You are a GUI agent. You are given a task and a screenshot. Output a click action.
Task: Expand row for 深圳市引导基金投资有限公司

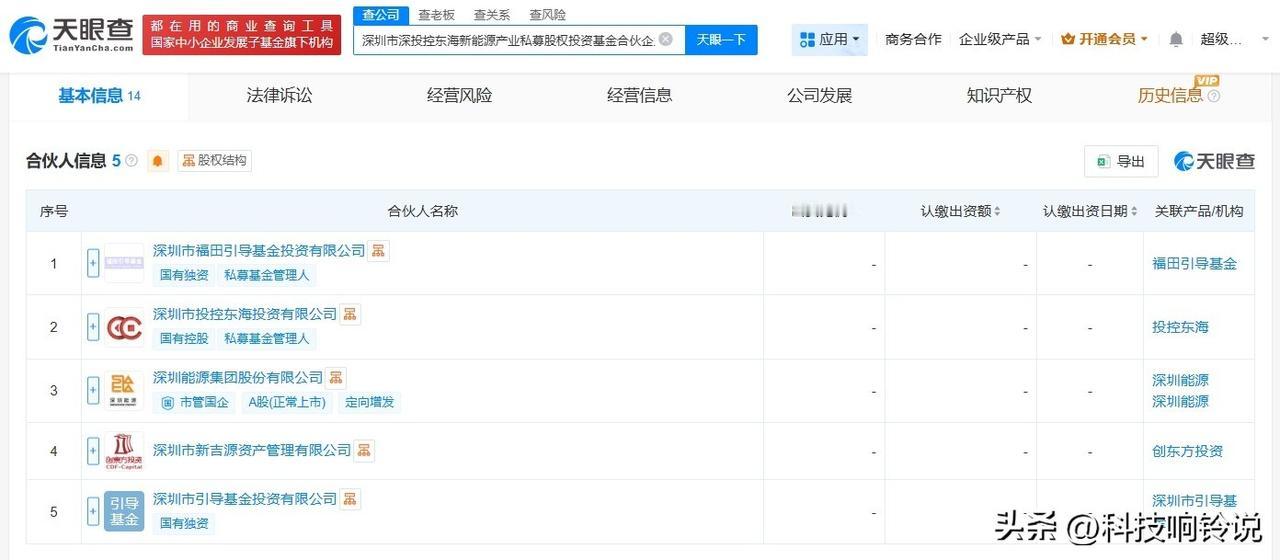coord(93,512)
